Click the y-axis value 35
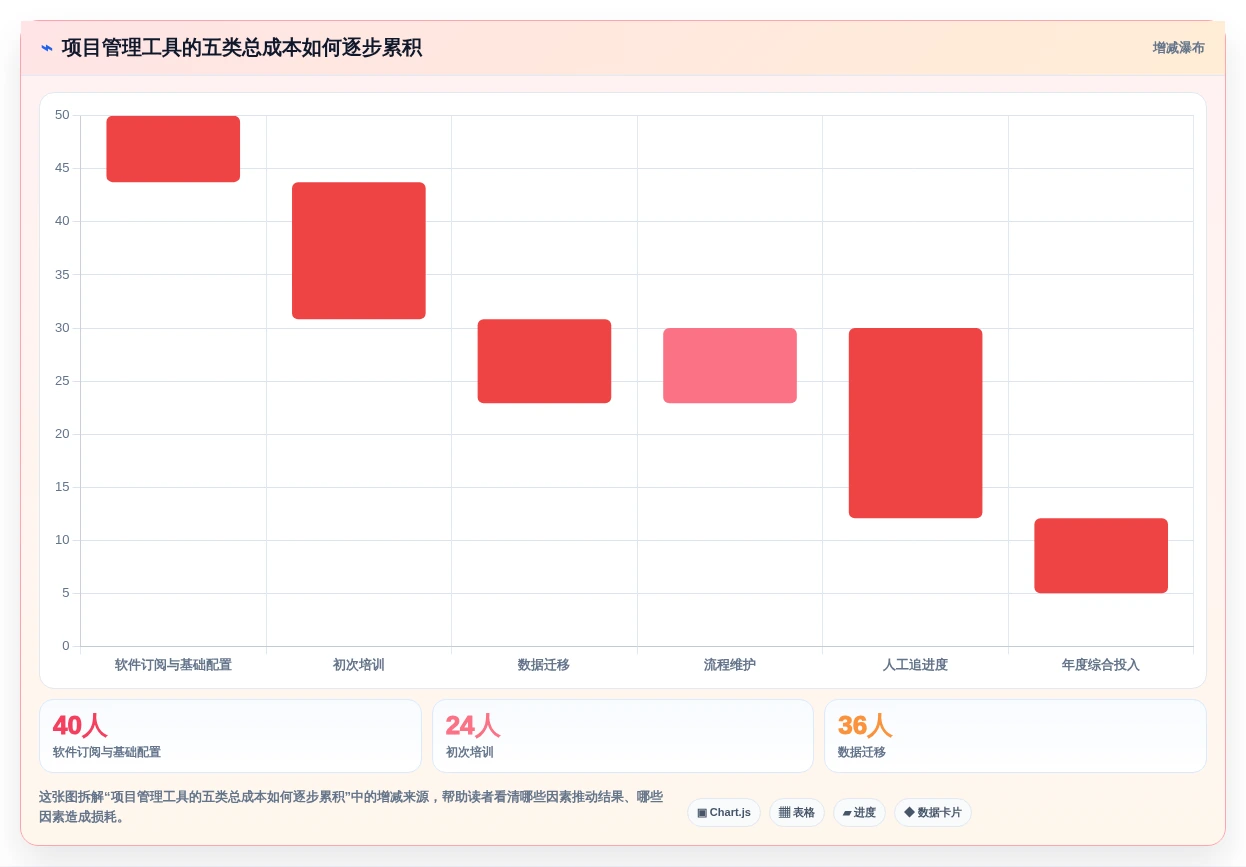This screenshot has width=1246, height=867. pyautogui.click(x=63, y=274)
